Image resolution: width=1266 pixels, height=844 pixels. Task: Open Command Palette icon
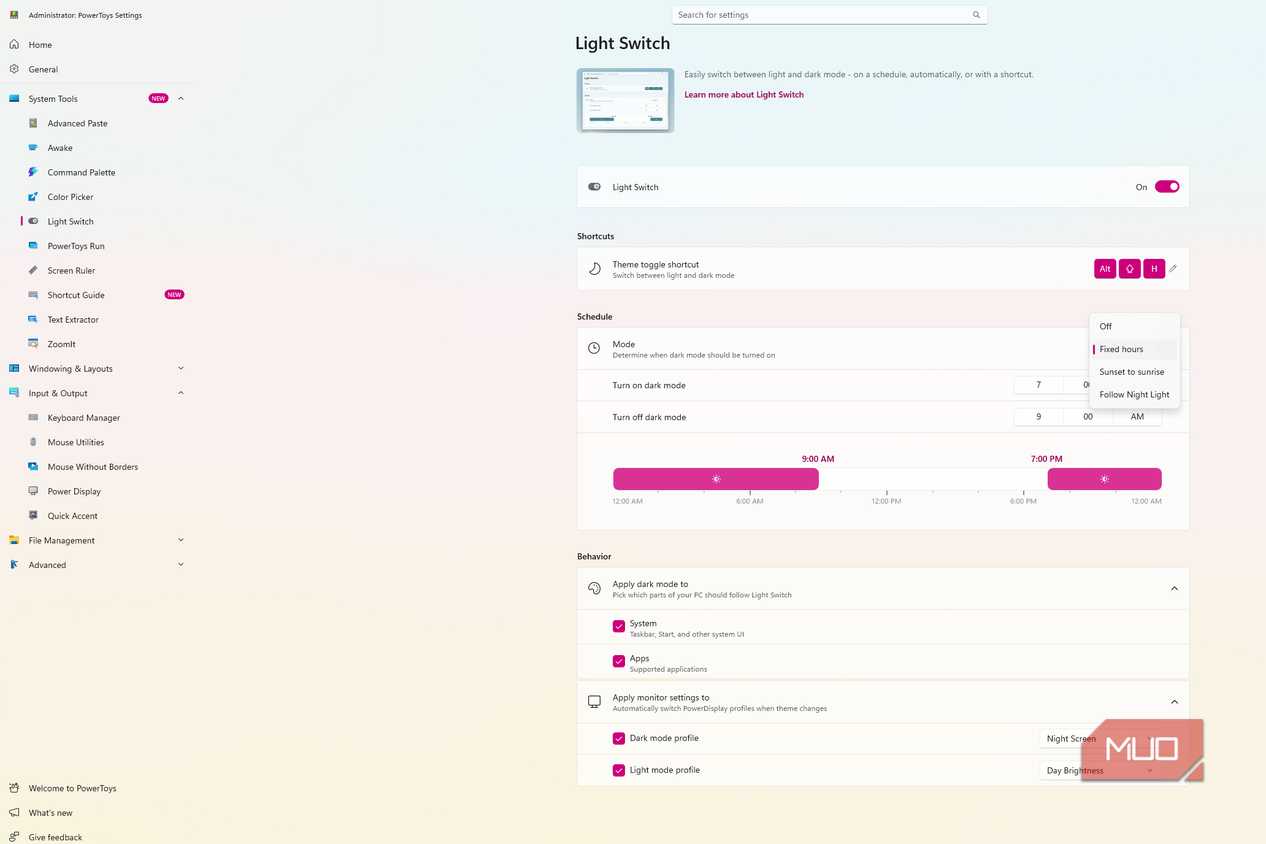coord(33,172)
